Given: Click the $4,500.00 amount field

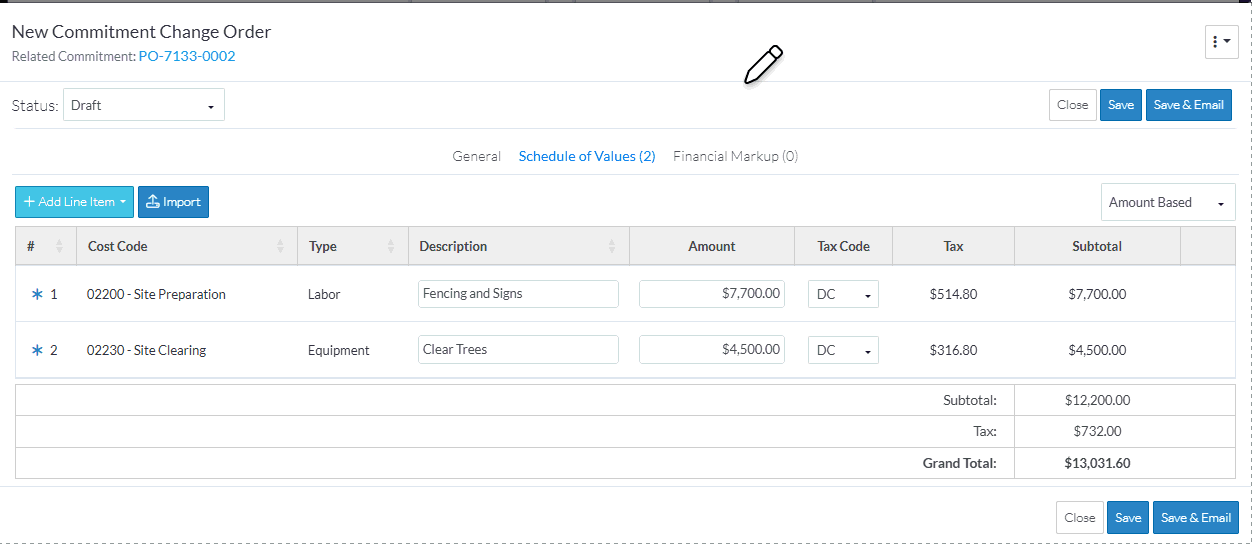Looking at the screenshot, I should click(712, 350).
